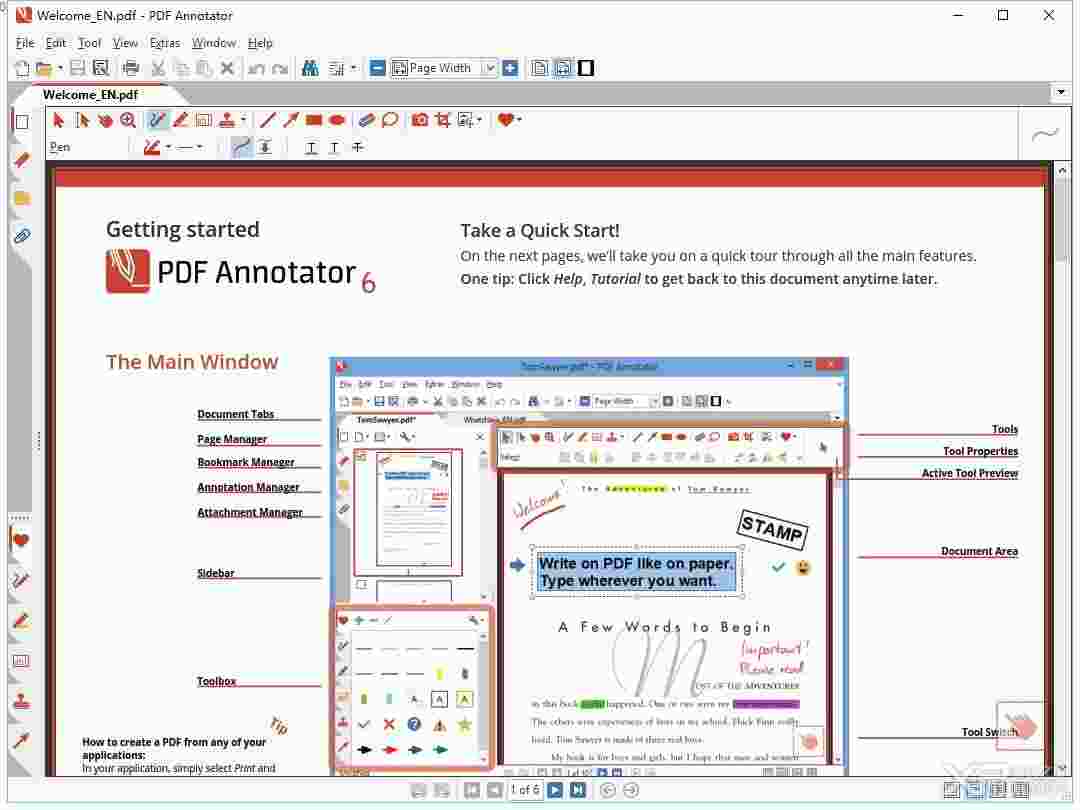This screenshot has width=1080, height=810.
Task: Toggle the Page Manager sidebar panel
Action: 22,123
